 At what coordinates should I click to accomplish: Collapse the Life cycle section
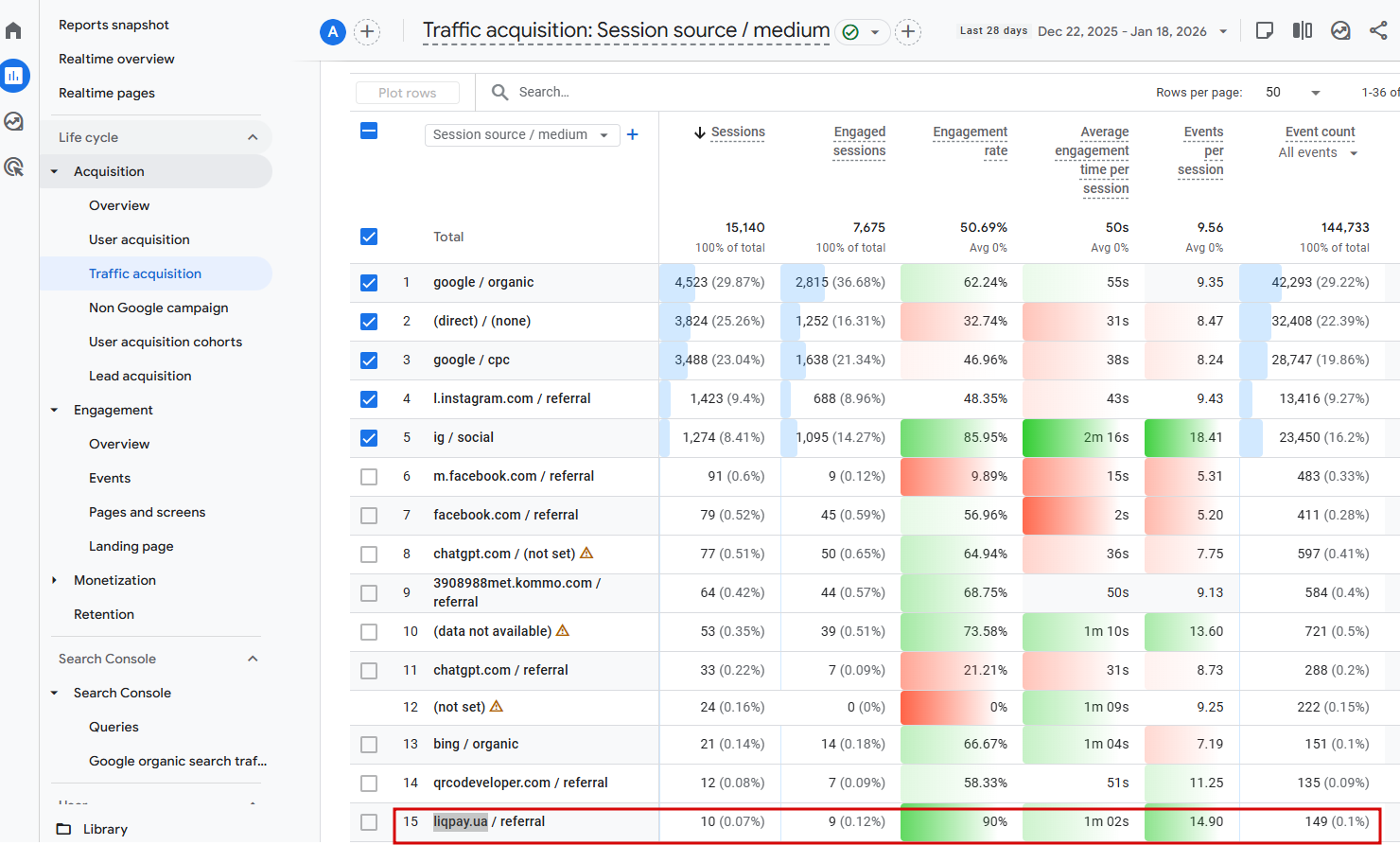click(x=253, y=137)
